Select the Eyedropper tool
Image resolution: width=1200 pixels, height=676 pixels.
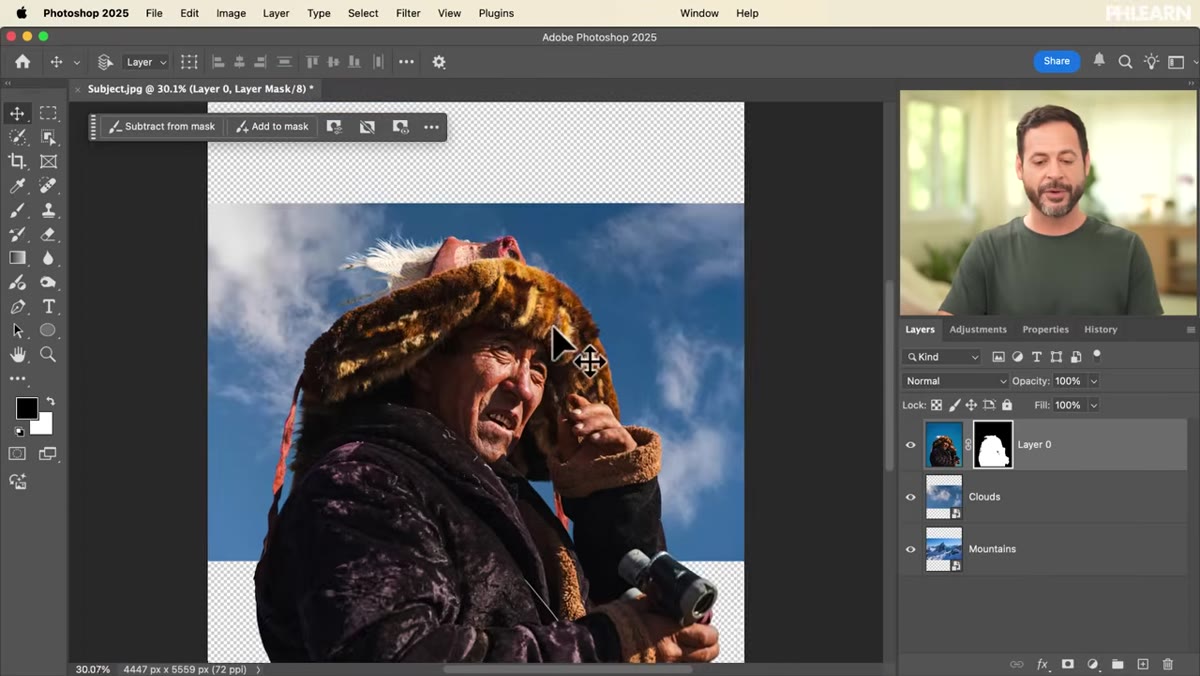tap(17, 186)
